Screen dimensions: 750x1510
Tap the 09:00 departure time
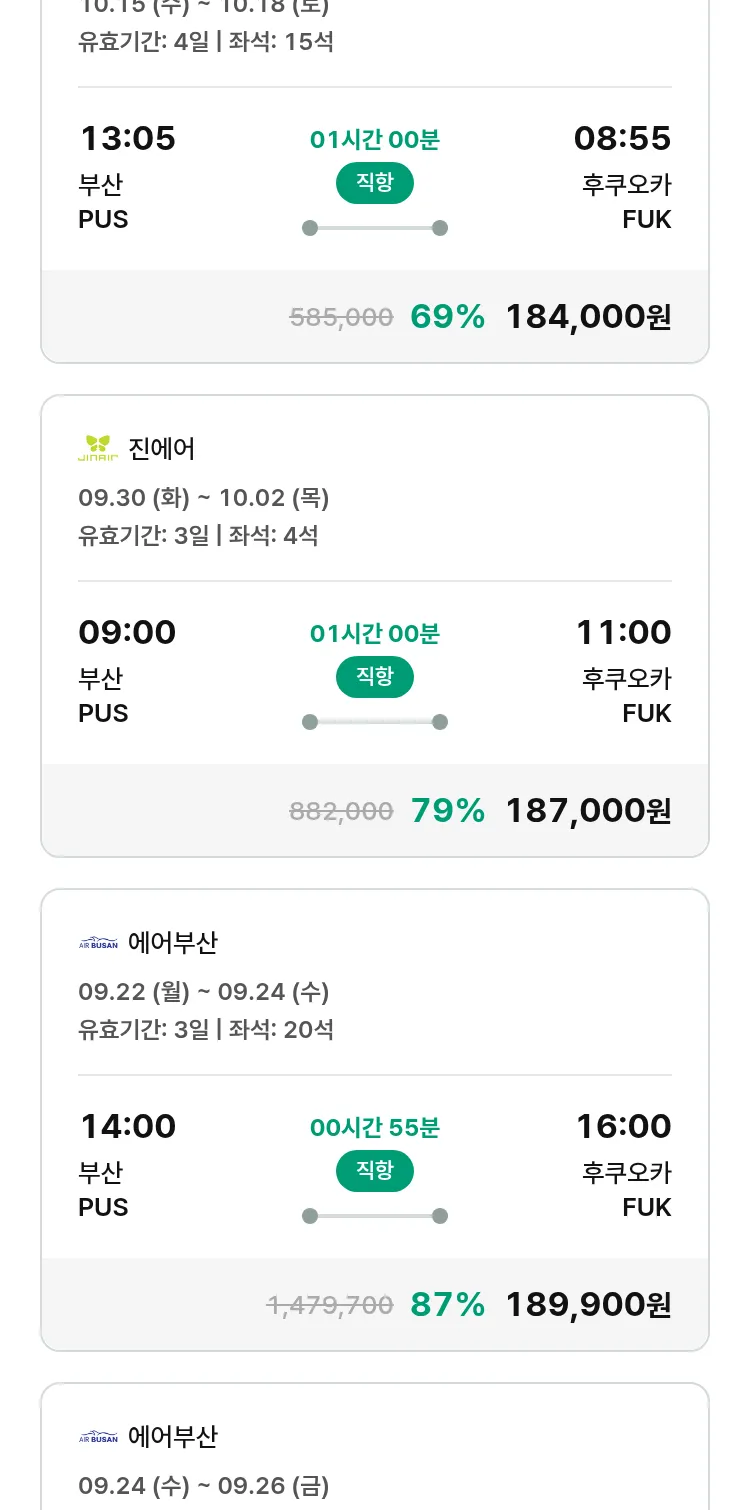point(127,632)
